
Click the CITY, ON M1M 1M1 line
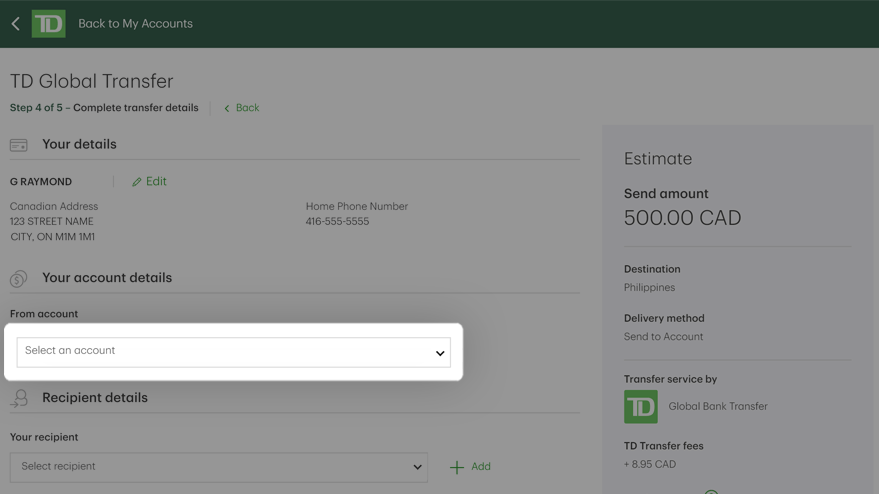[52, 237]
